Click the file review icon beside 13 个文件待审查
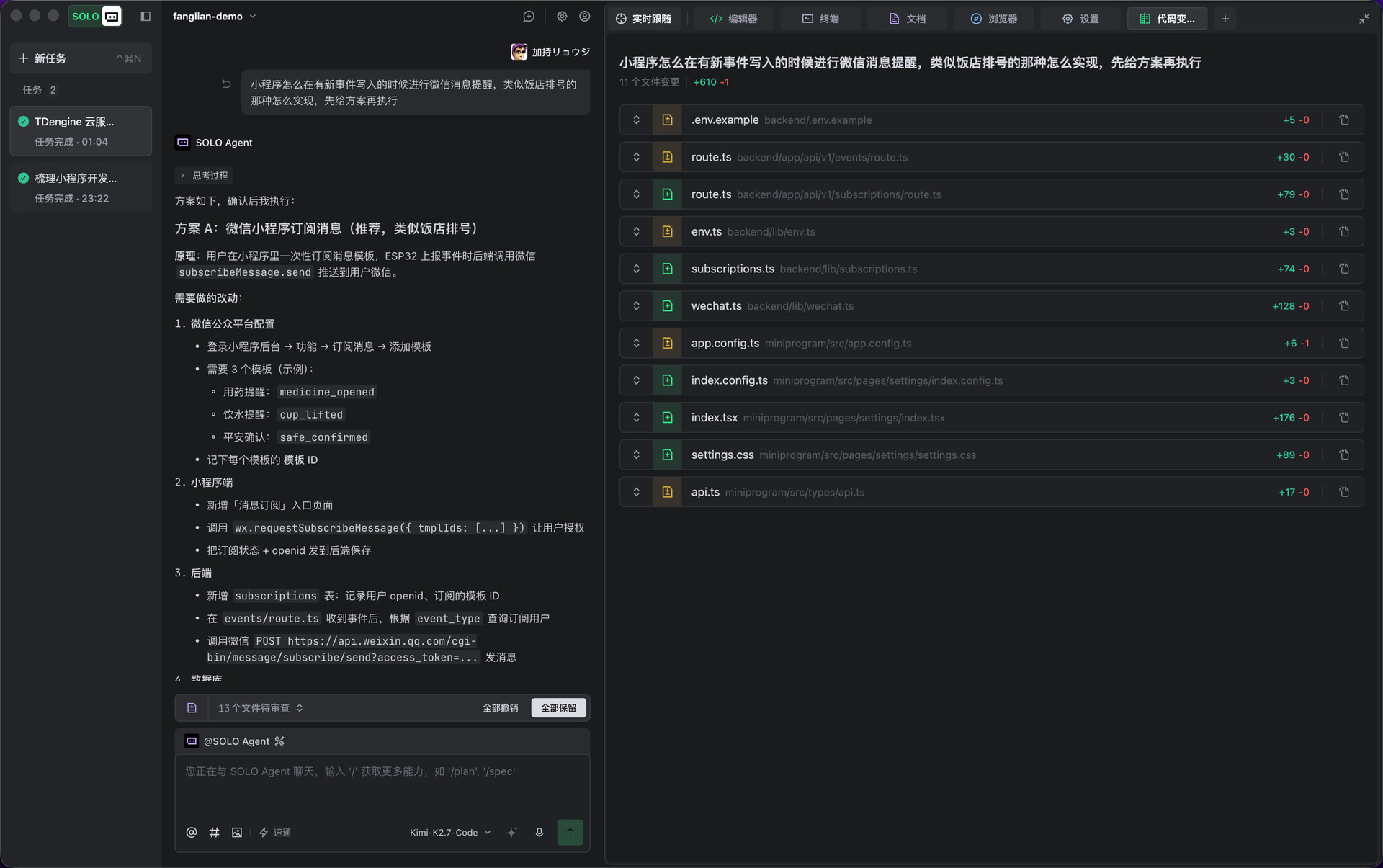The width and height of the screenshot is (1383, 868). pyautogui.click(x=192, y=708)
